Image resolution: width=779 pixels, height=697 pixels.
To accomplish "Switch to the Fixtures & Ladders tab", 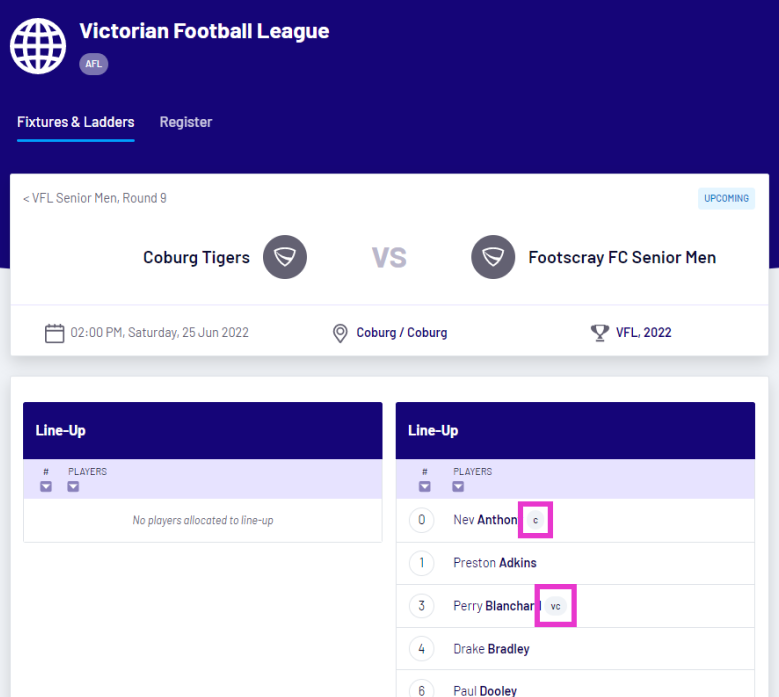I will pyautogui.click(x=75, y=122).
